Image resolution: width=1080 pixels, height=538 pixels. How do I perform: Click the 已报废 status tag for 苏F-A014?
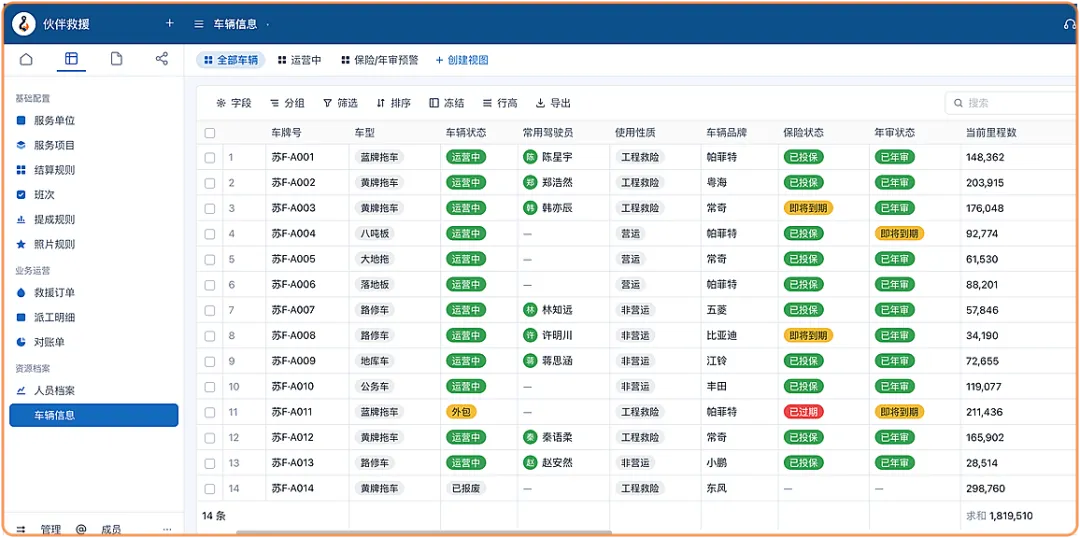coord(466,488)
